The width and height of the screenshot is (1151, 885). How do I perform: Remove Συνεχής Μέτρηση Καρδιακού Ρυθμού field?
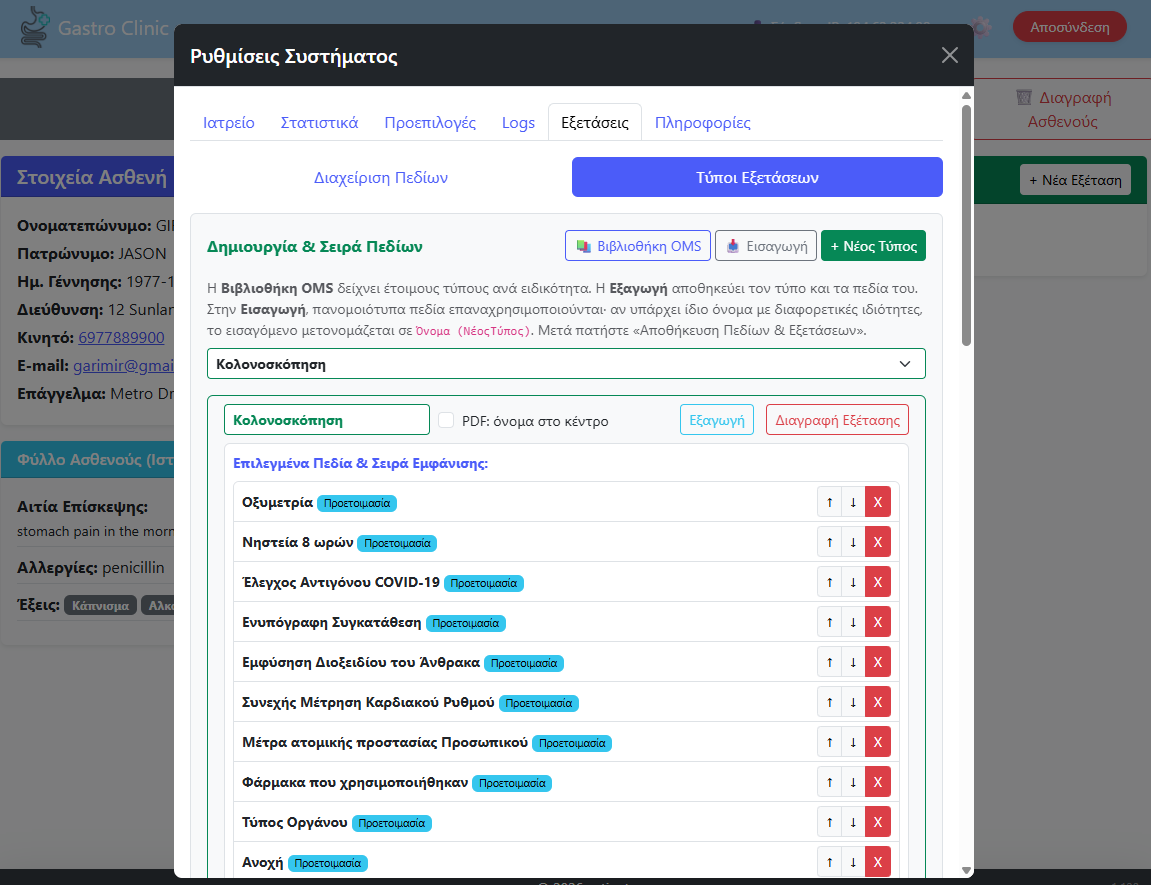tap(877, 702)
